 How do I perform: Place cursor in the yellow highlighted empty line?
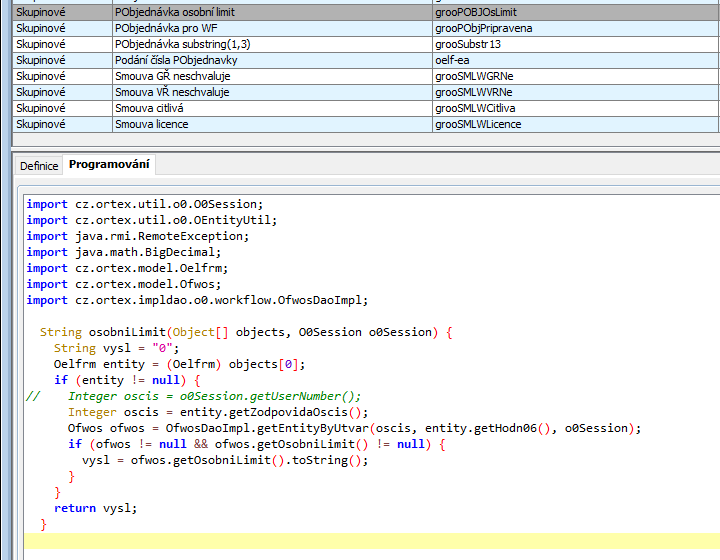click(370, 541)
